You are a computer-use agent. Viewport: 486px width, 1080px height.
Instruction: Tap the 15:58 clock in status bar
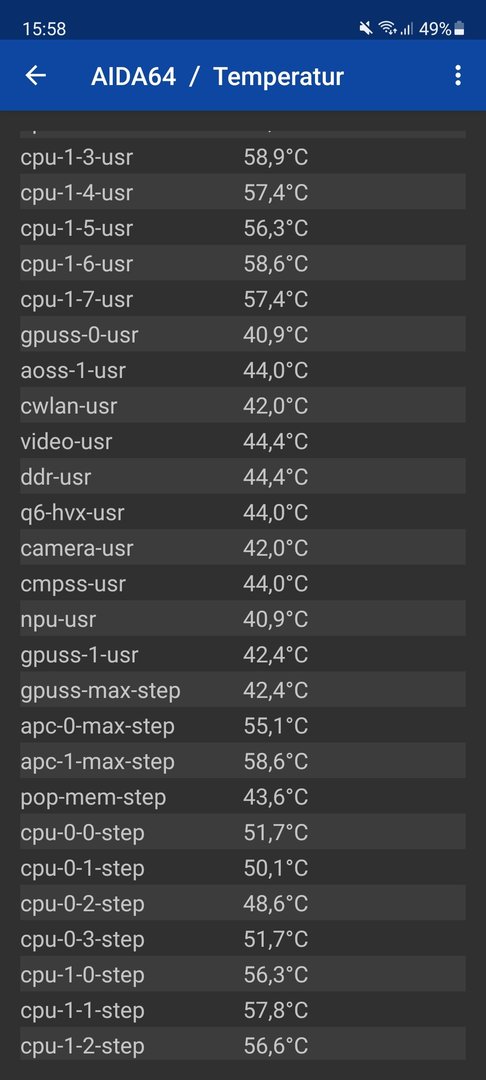44,29
